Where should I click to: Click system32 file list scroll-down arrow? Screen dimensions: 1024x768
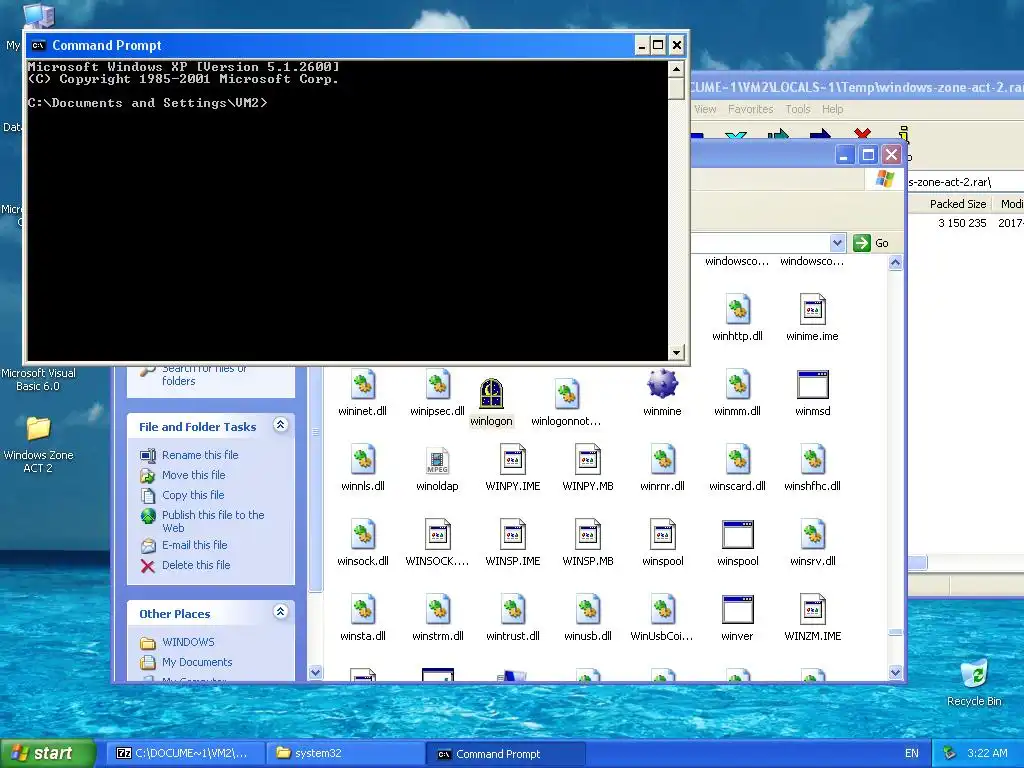point(895,672)
